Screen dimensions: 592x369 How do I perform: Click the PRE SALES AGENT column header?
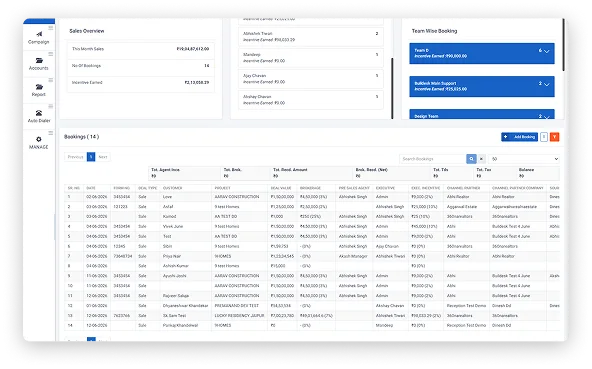(354, 188)
